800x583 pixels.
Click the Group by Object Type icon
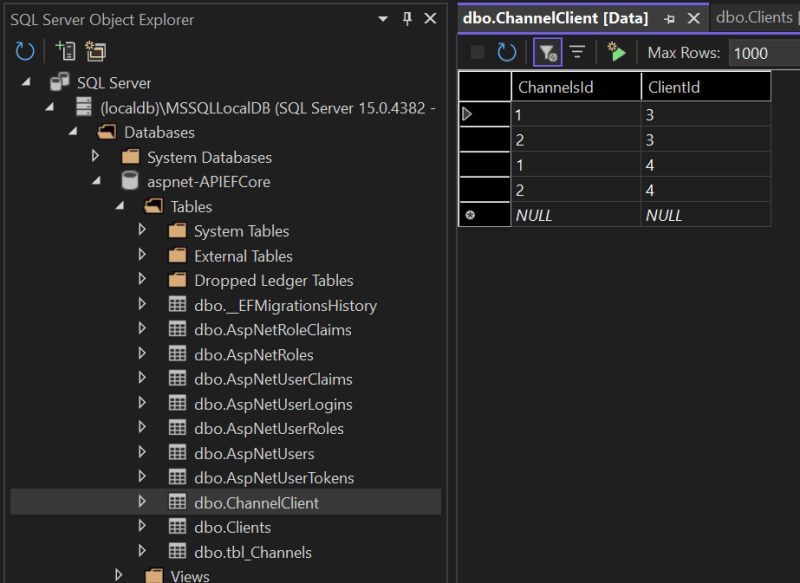(95, 52)
